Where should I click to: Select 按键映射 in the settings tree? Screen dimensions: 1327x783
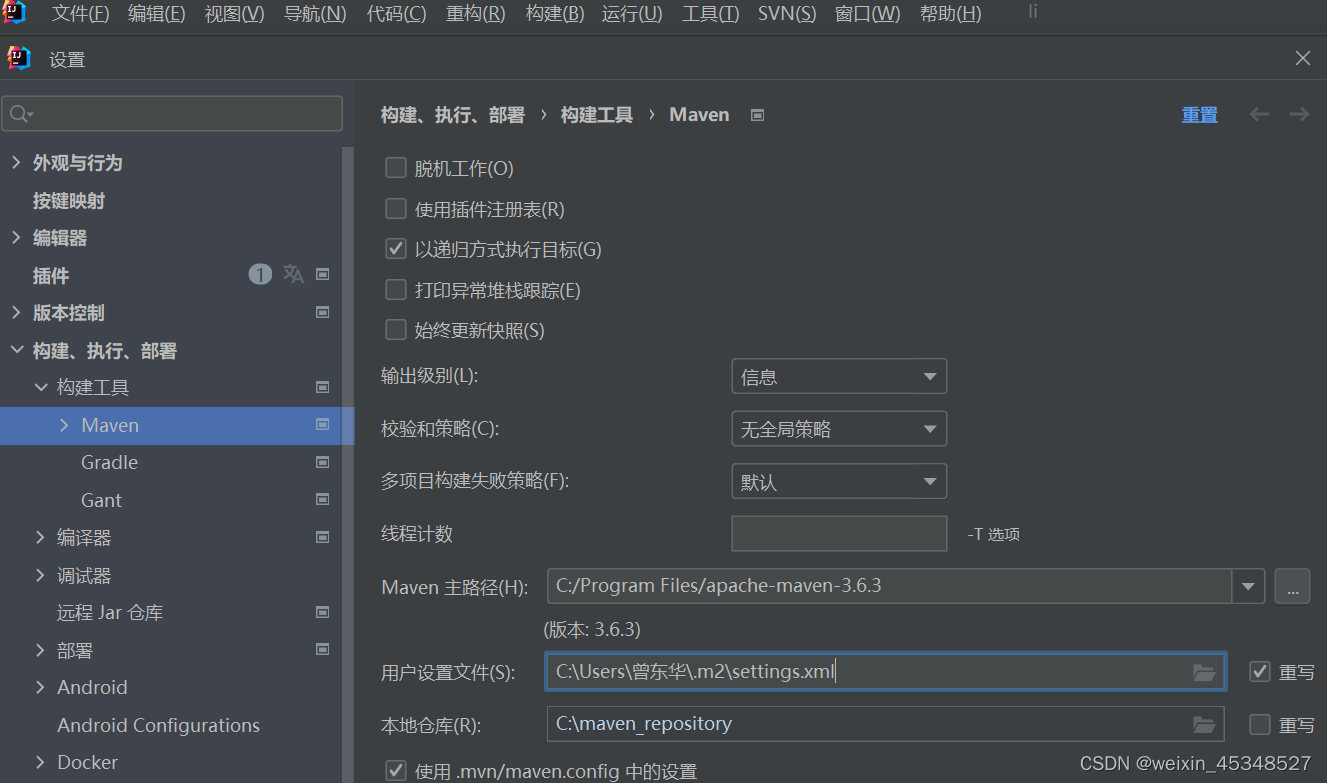69,200
